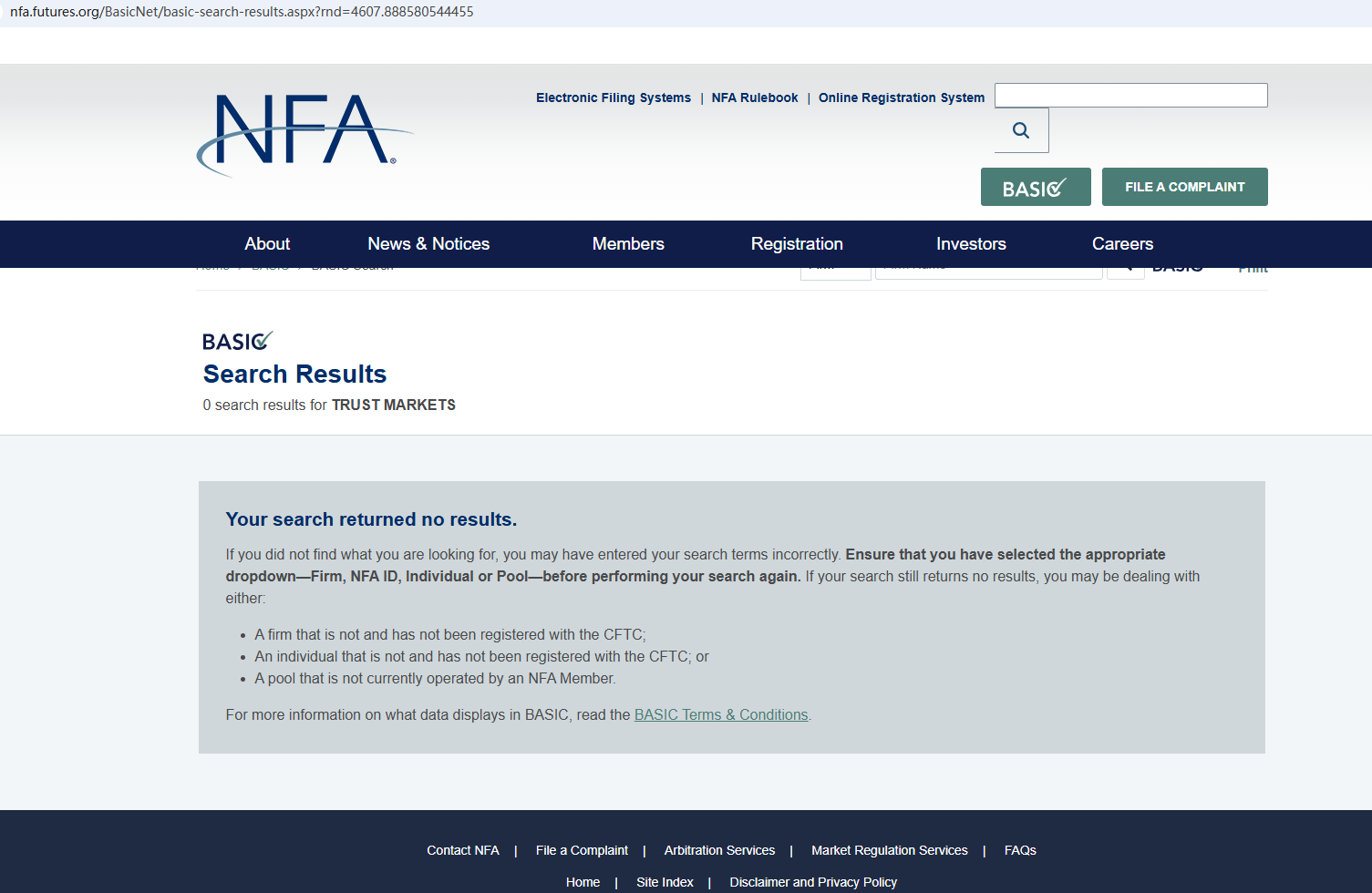Open the BASIC green button
The image size is (1372, 893).
click(1036, 187)
